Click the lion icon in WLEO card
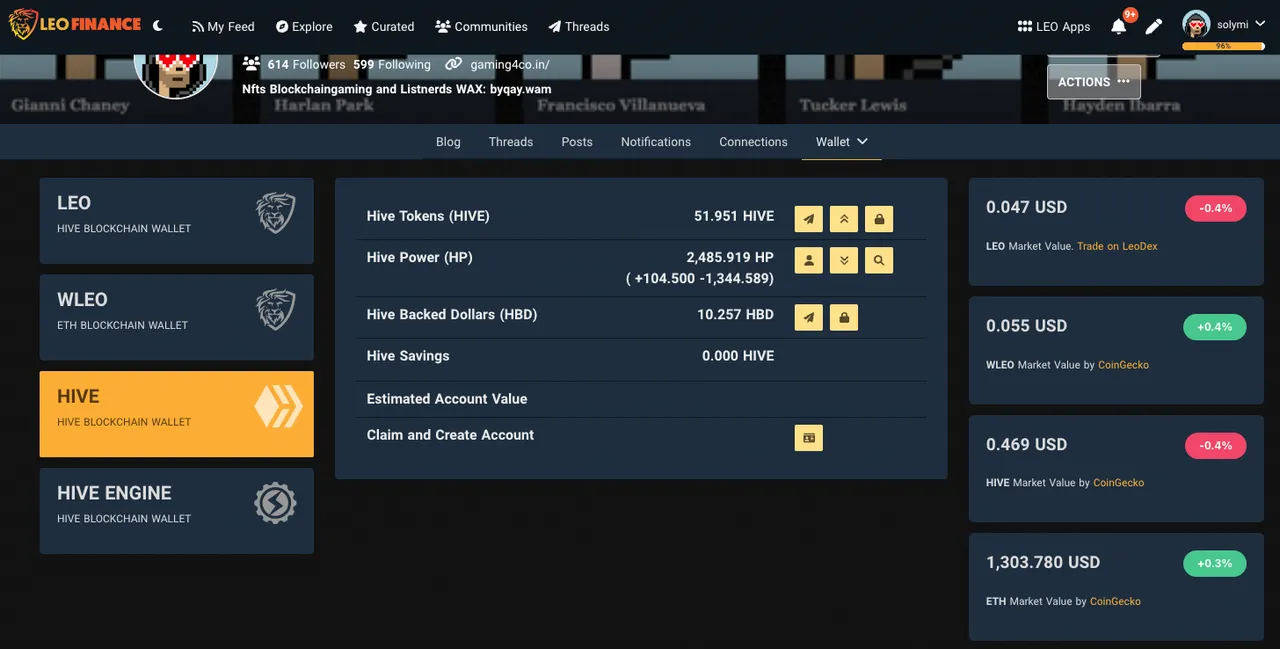The height and width of the screenshot is (649, 1280). pyautogui.click(x=275, y=310)
